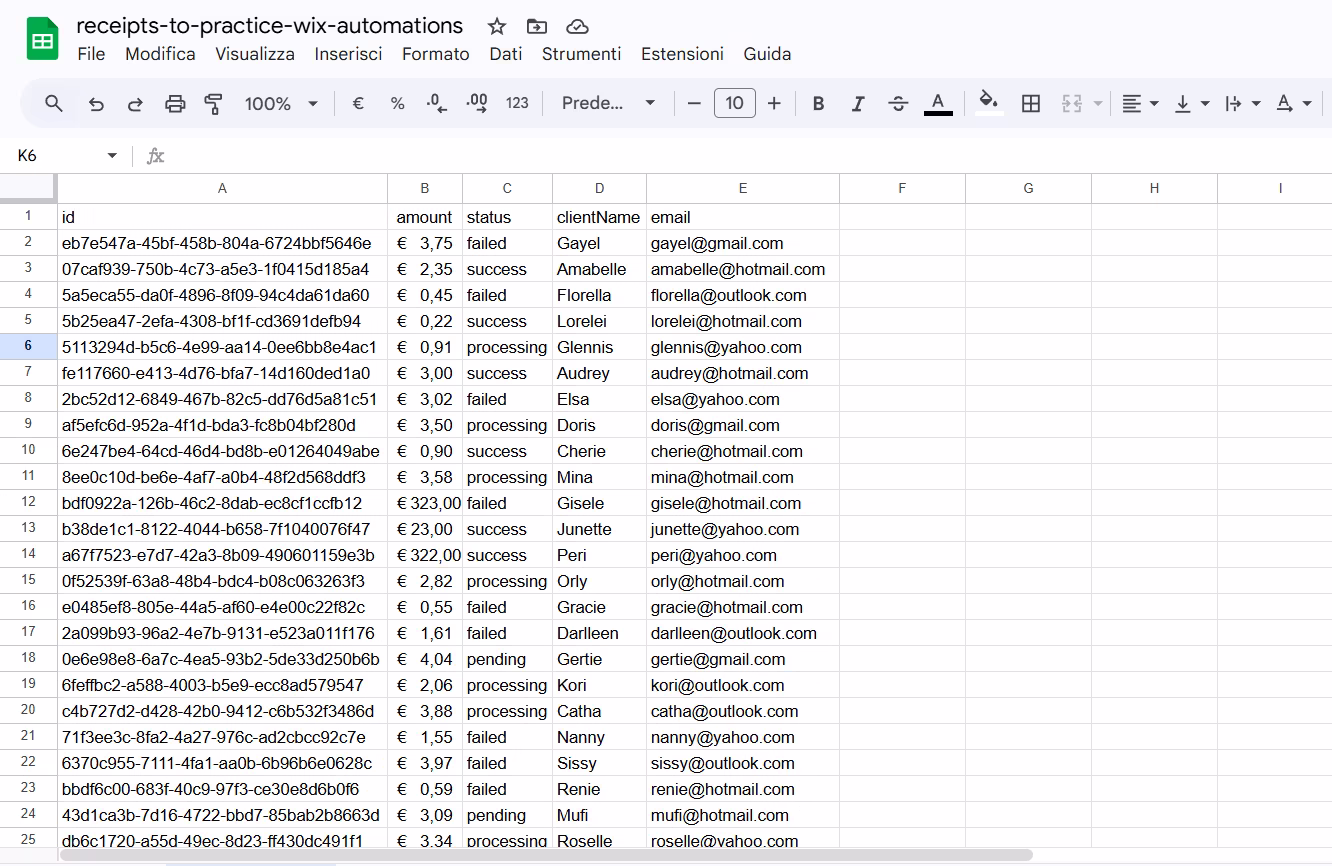Open the zoom 100% dropdown
The image size is (1332, 866).
pos(281,103)
